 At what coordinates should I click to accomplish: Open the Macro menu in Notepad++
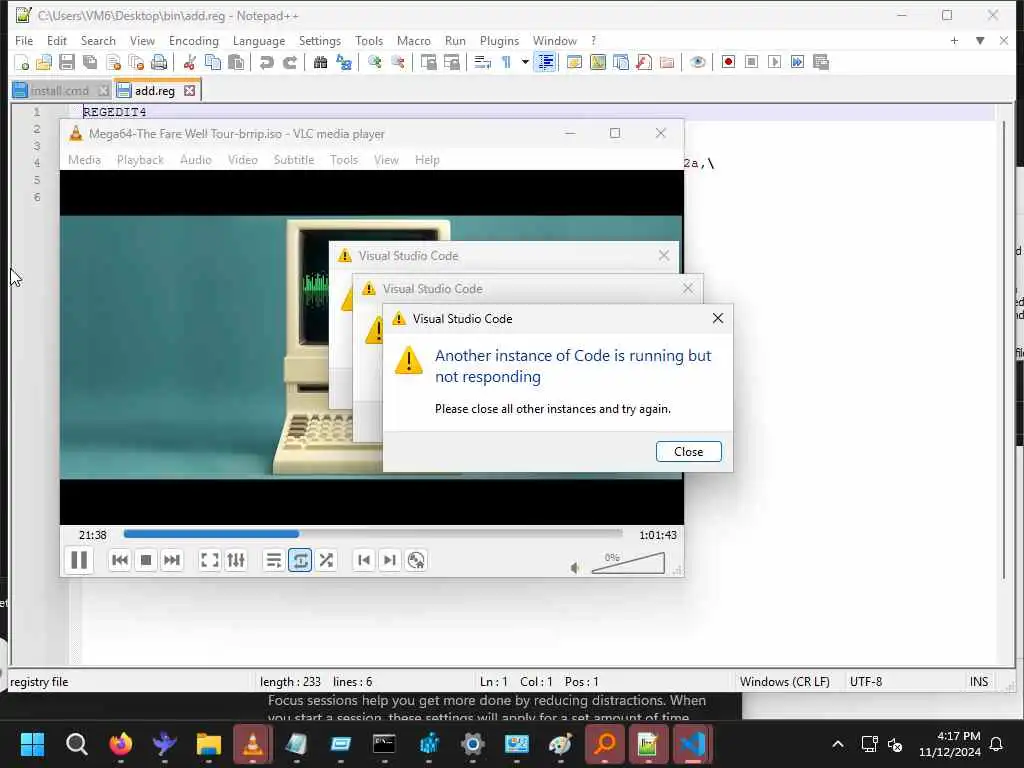coord(413,40)
